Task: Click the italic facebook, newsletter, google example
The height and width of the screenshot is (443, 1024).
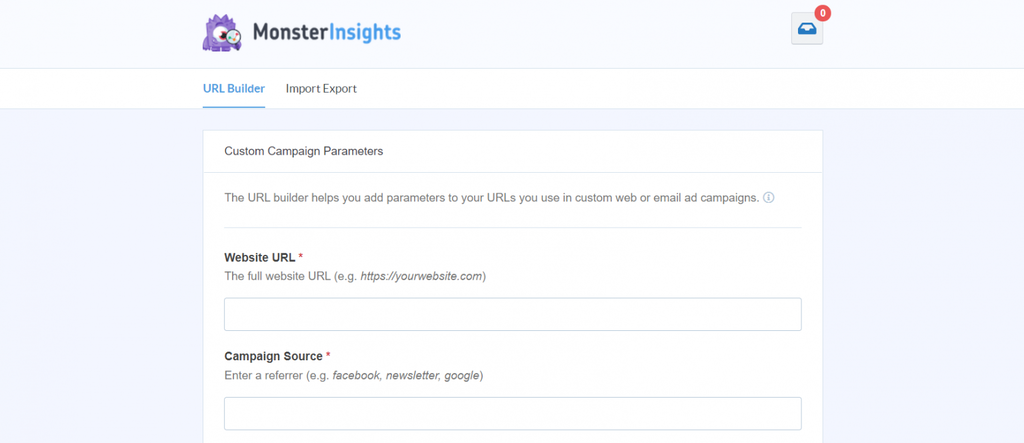Action: tap(406, 376)
